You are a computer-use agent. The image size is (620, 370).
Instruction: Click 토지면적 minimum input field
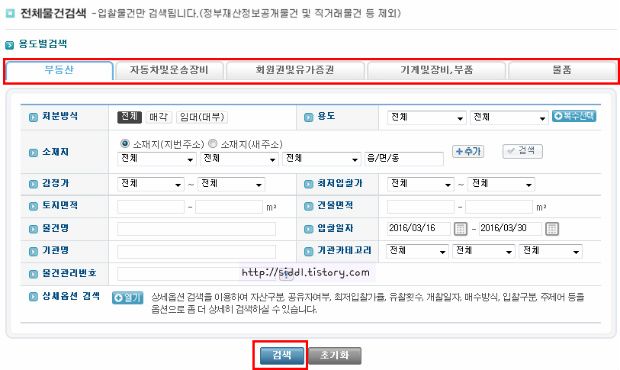(x=151, y=207)
